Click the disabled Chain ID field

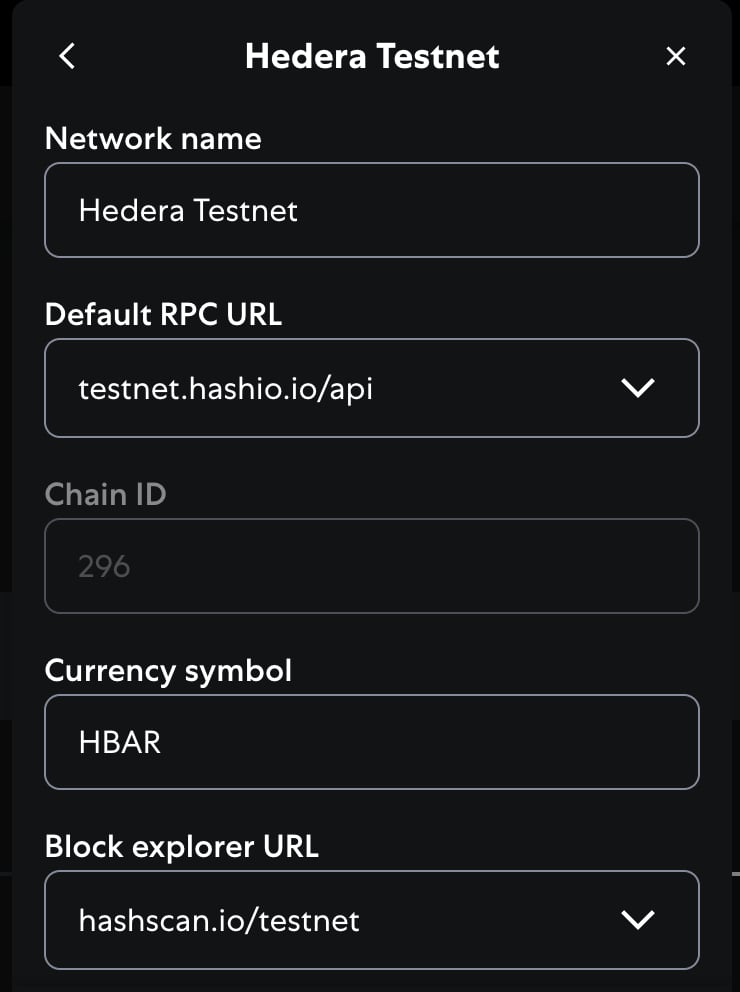click(372, 566)
